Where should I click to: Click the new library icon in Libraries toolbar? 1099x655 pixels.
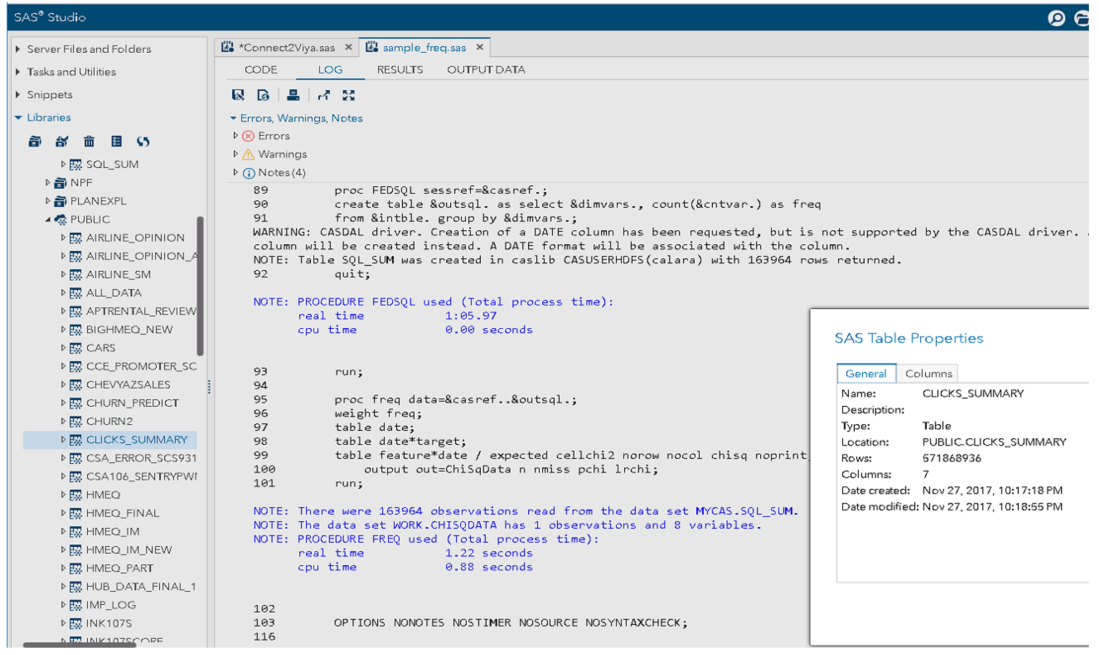pos(35,142)
